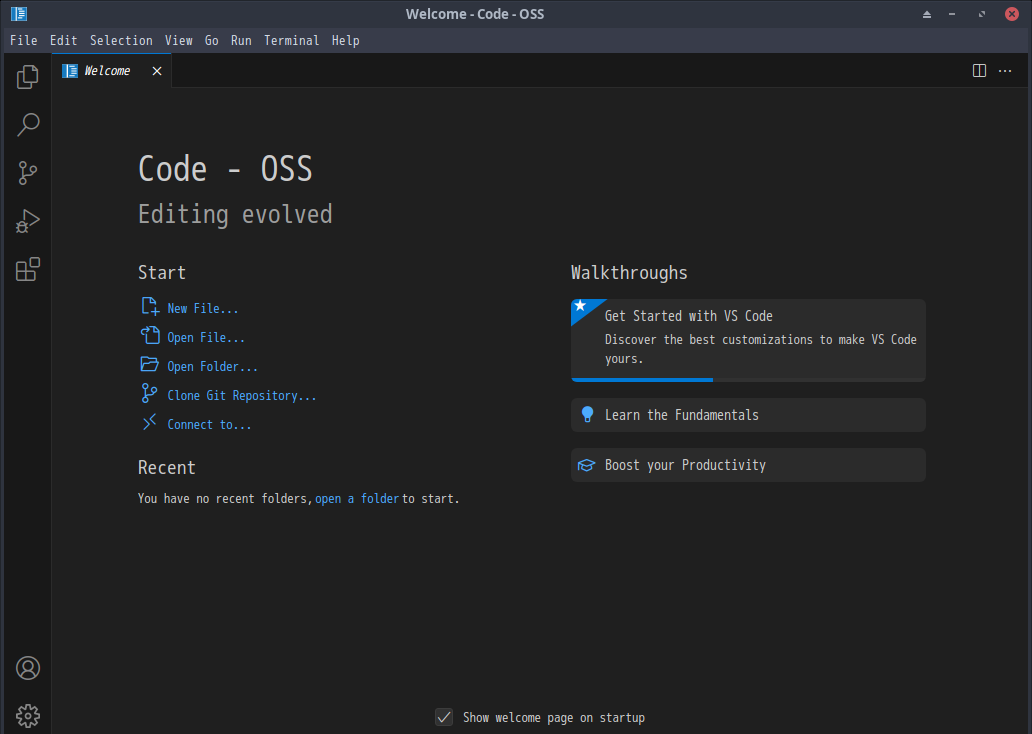The height and width of the screenshot is (734, 1032).
Task: Click the Open File icon under Start
Action: [x=150, y=336]
